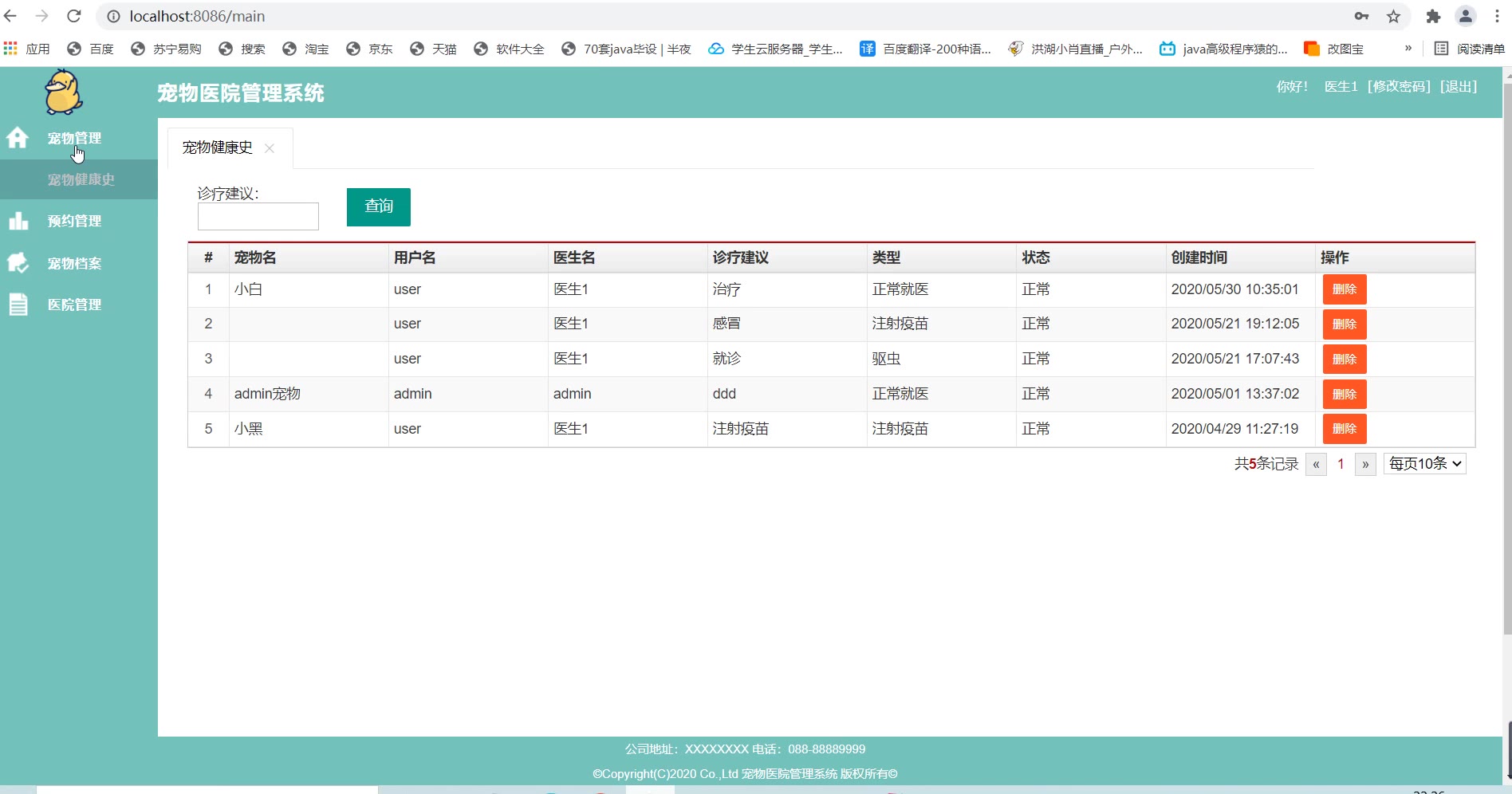Bookmark this page with the star icon
This screenshot has width=1512, height=794.
coord(1393,16)
